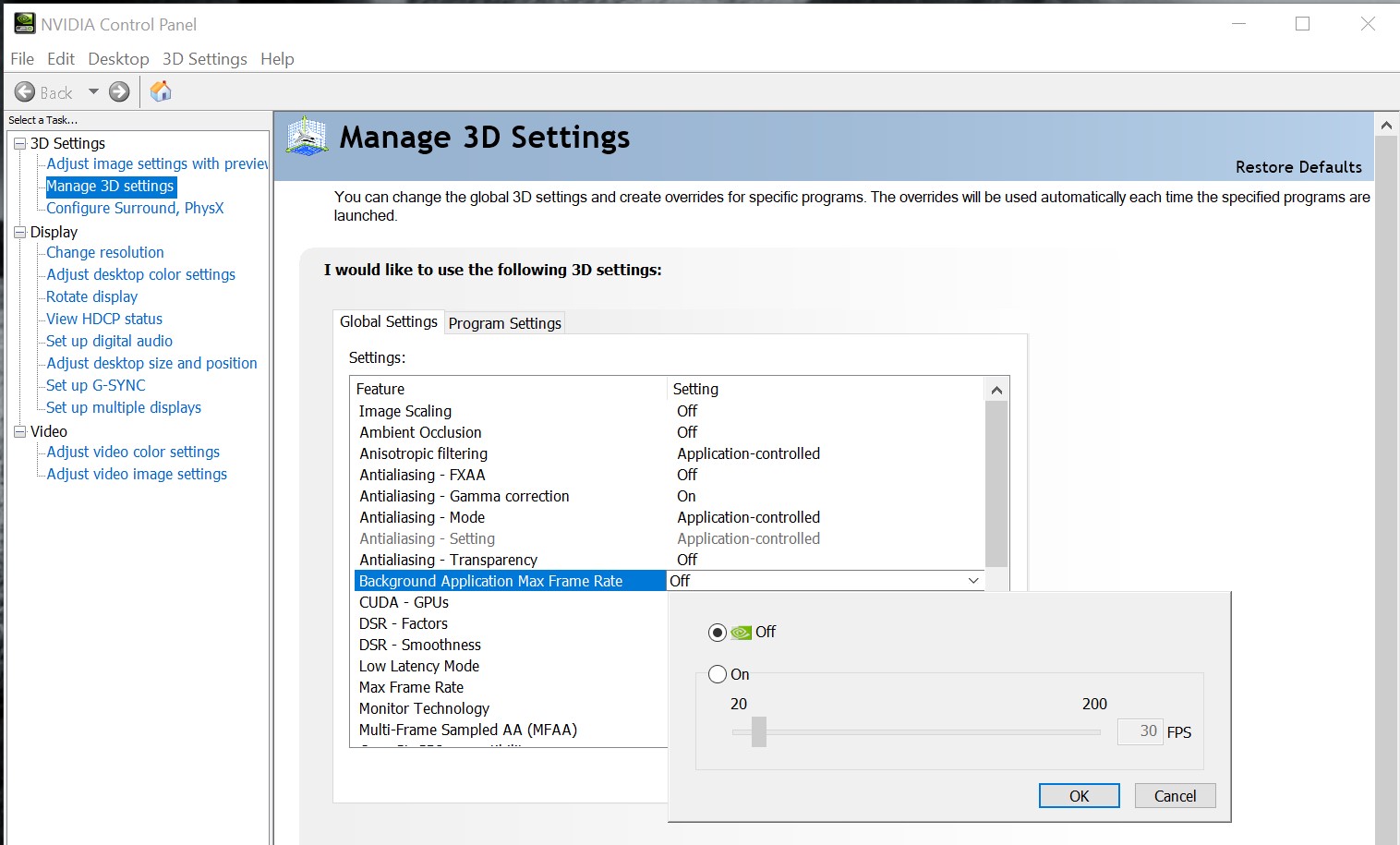Open the Back history dropdown arrow
The height and width of the screenshot is (845, 1400).
93,91
